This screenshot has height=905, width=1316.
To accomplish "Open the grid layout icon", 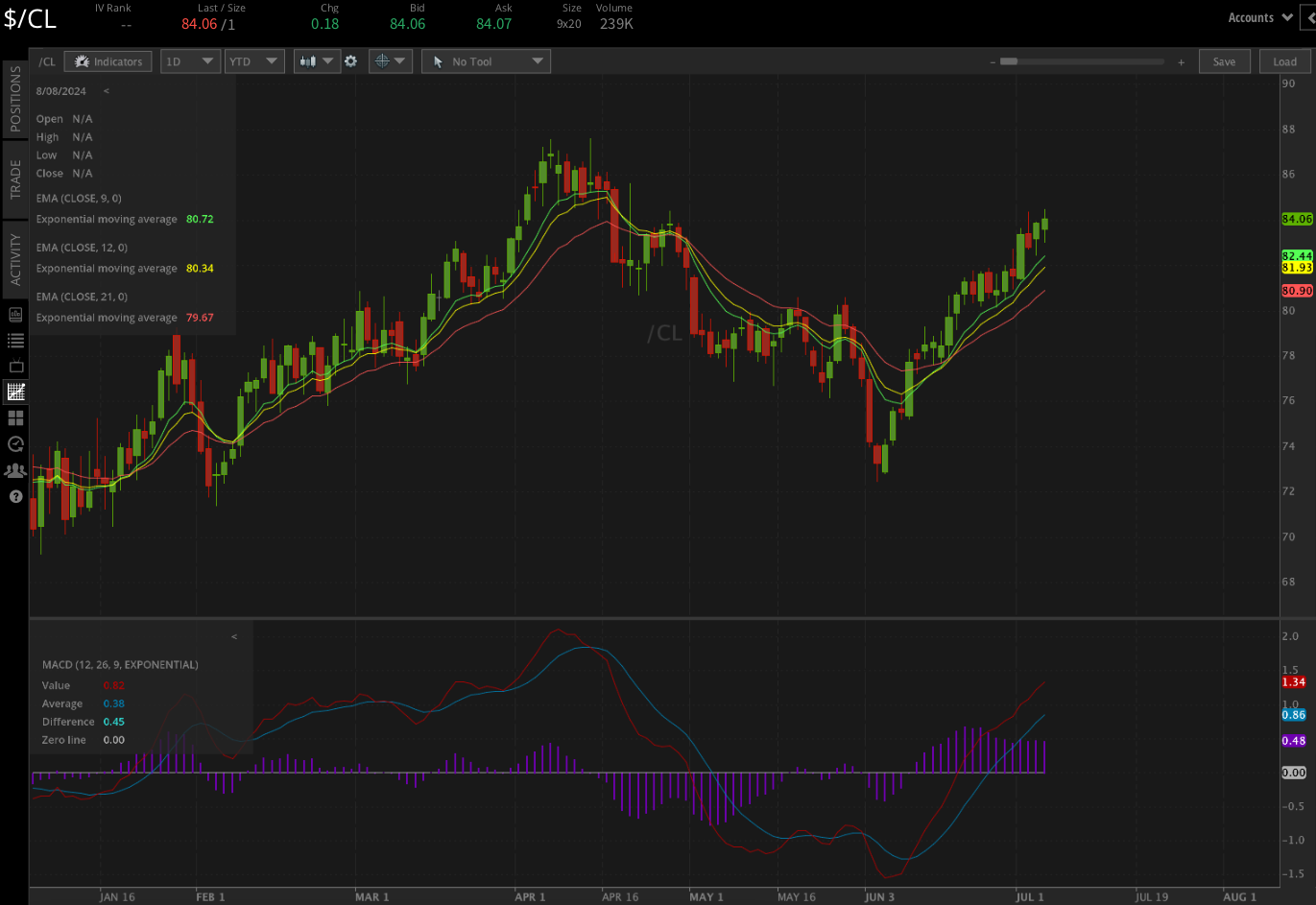I will coord(14,417).
